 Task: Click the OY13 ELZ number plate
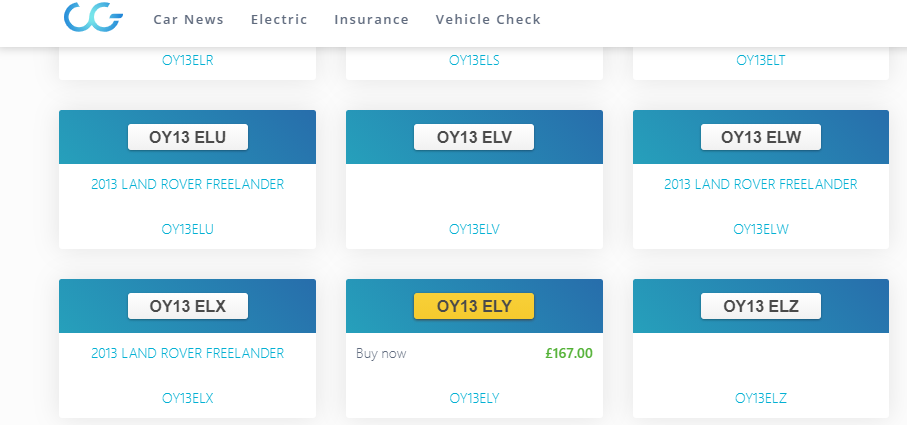coord(761,306)
